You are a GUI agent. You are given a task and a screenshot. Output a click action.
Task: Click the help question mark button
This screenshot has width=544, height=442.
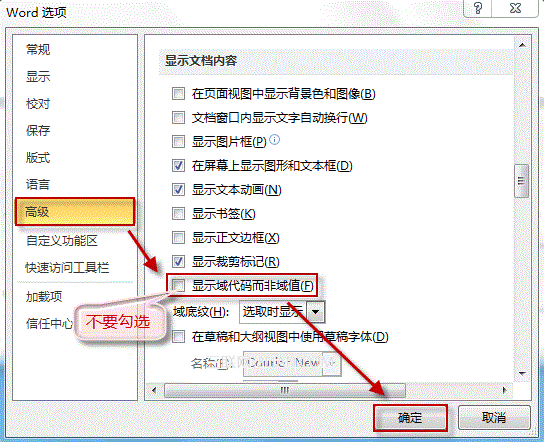pyautogui.click(x=478, y=8)
